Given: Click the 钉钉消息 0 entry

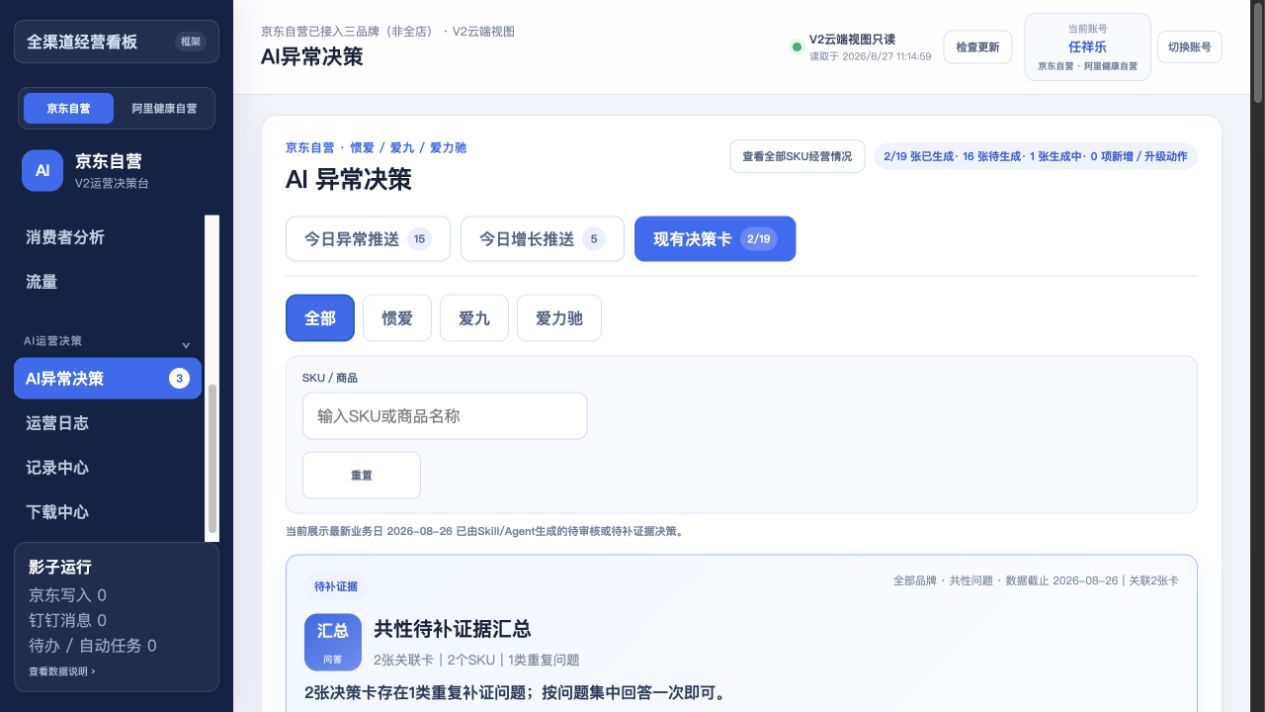Looking at the screenshot, I should tap(68, 620).
